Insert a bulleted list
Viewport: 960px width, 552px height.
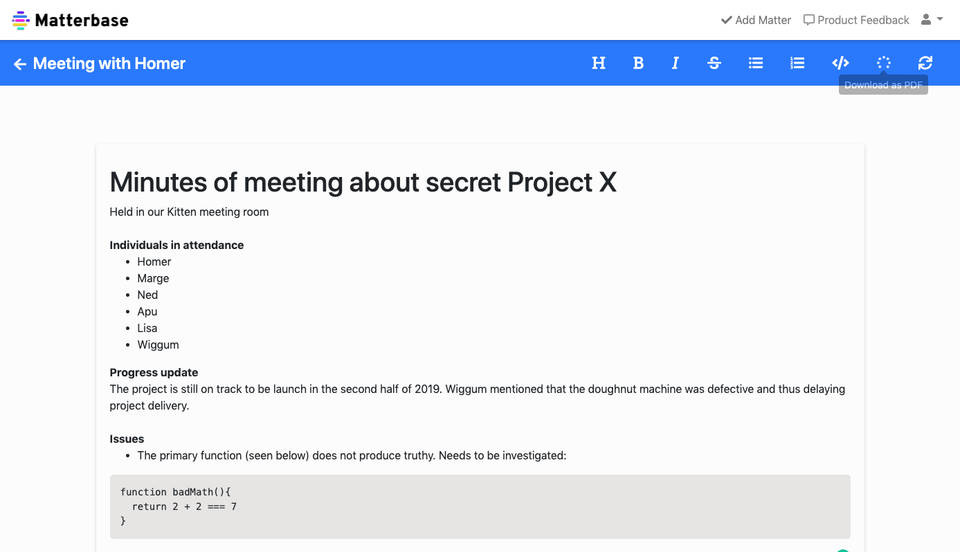point(756,63)
